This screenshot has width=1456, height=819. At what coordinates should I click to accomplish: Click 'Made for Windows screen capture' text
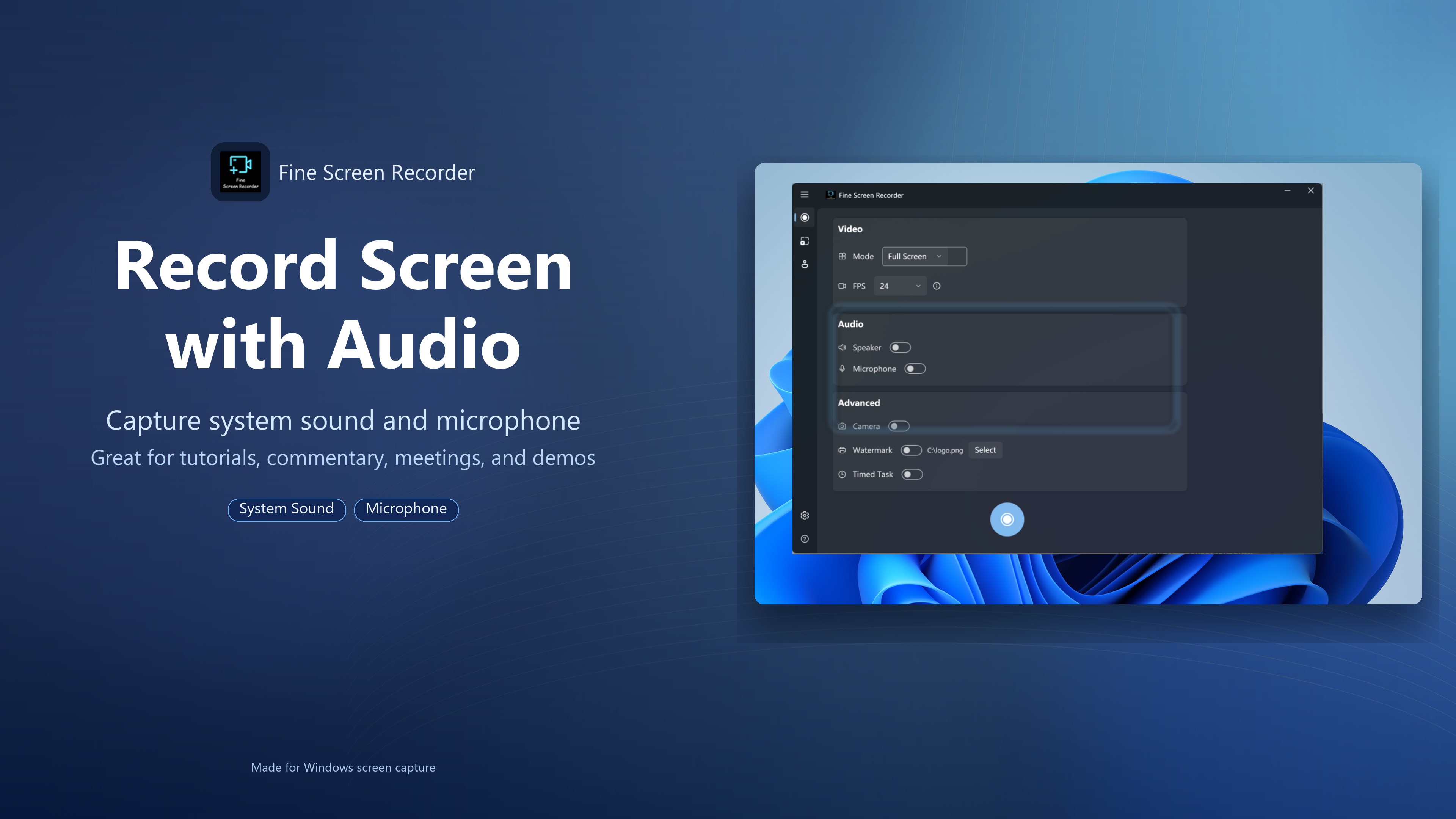[x=343, y=767]
